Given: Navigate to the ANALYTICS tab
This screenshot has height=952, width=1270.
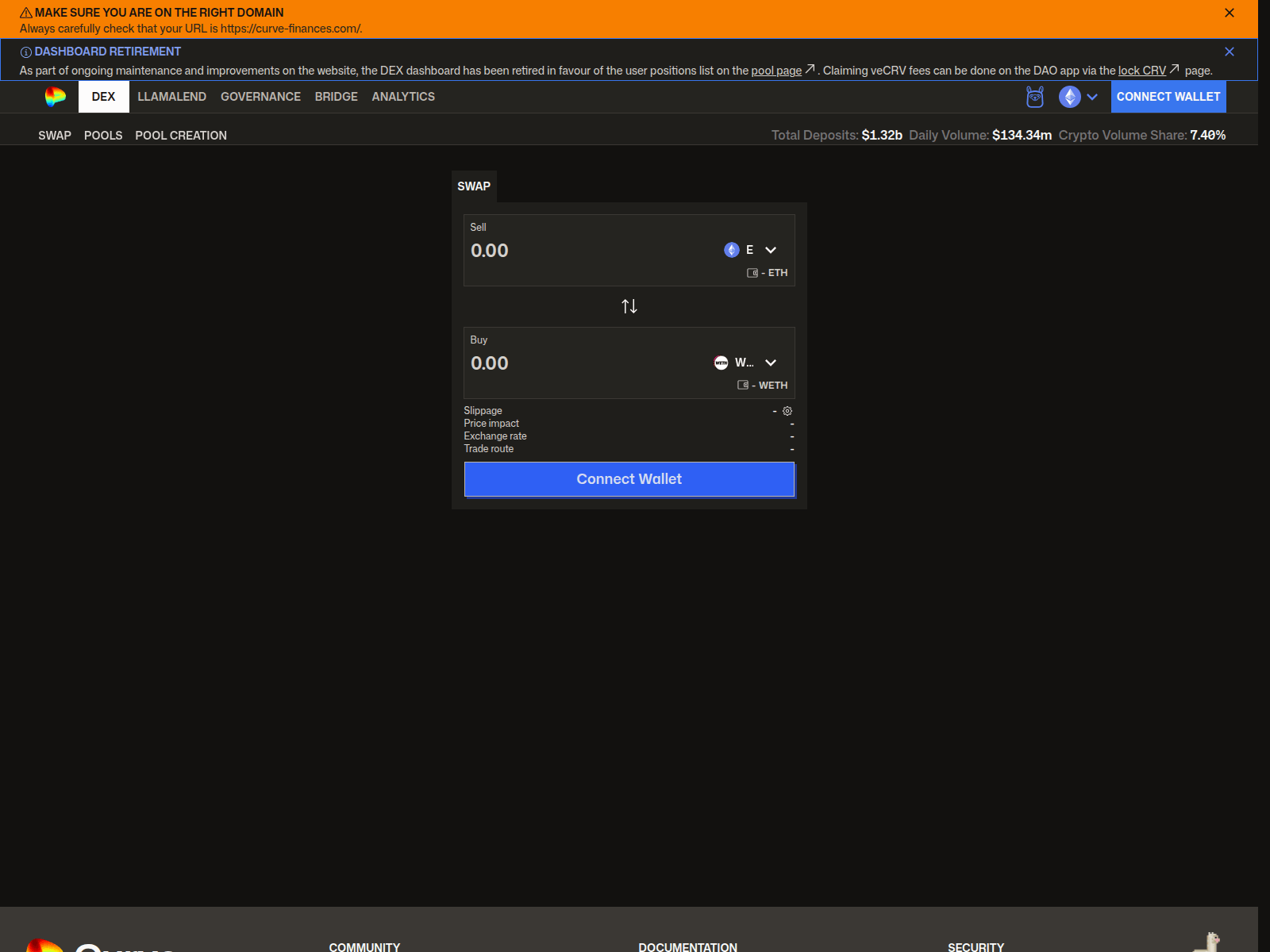Looking at the screenshot, I should click(x=403, y=97).
